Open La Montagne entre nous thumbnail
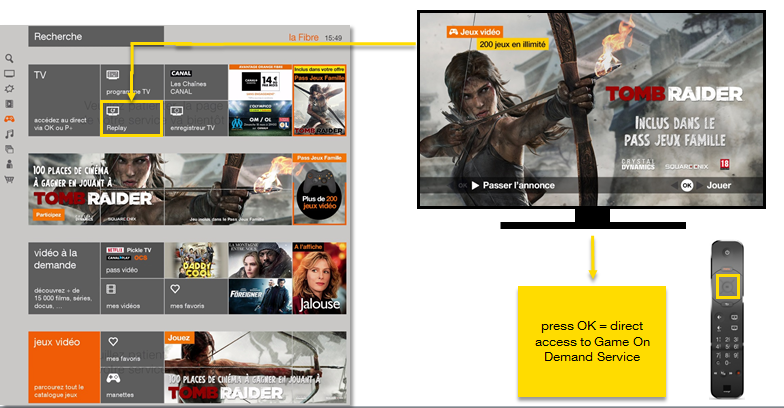This screenshot has height=408, width=784. (260, 260)
